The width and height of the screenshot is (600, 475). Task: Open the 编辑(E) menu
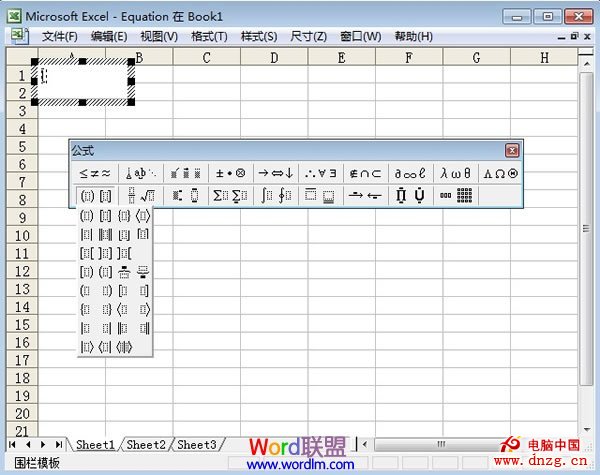pyautogui.click(x=109, y=36)
